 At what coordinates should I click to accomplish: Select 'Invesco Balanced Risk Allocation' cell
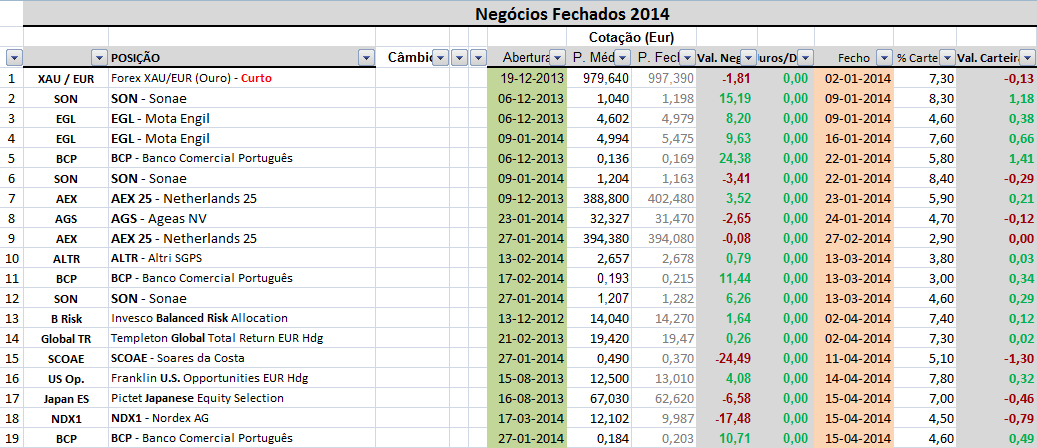coord(242,318)
